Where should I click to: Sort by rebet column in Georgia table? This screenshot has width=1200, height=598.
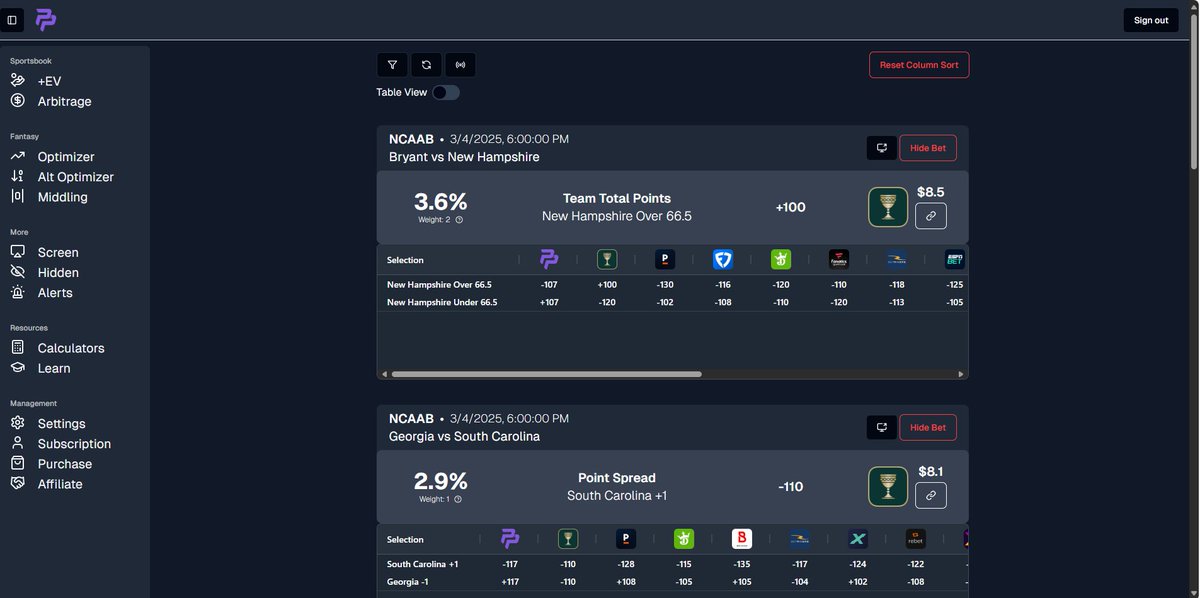click(x=916, y=539)
